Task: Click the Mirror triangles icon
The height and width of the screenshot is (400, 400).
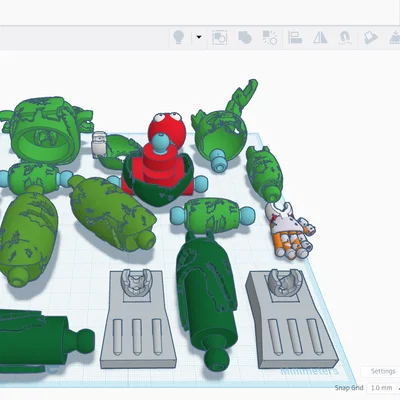Action: pos(320,37)
